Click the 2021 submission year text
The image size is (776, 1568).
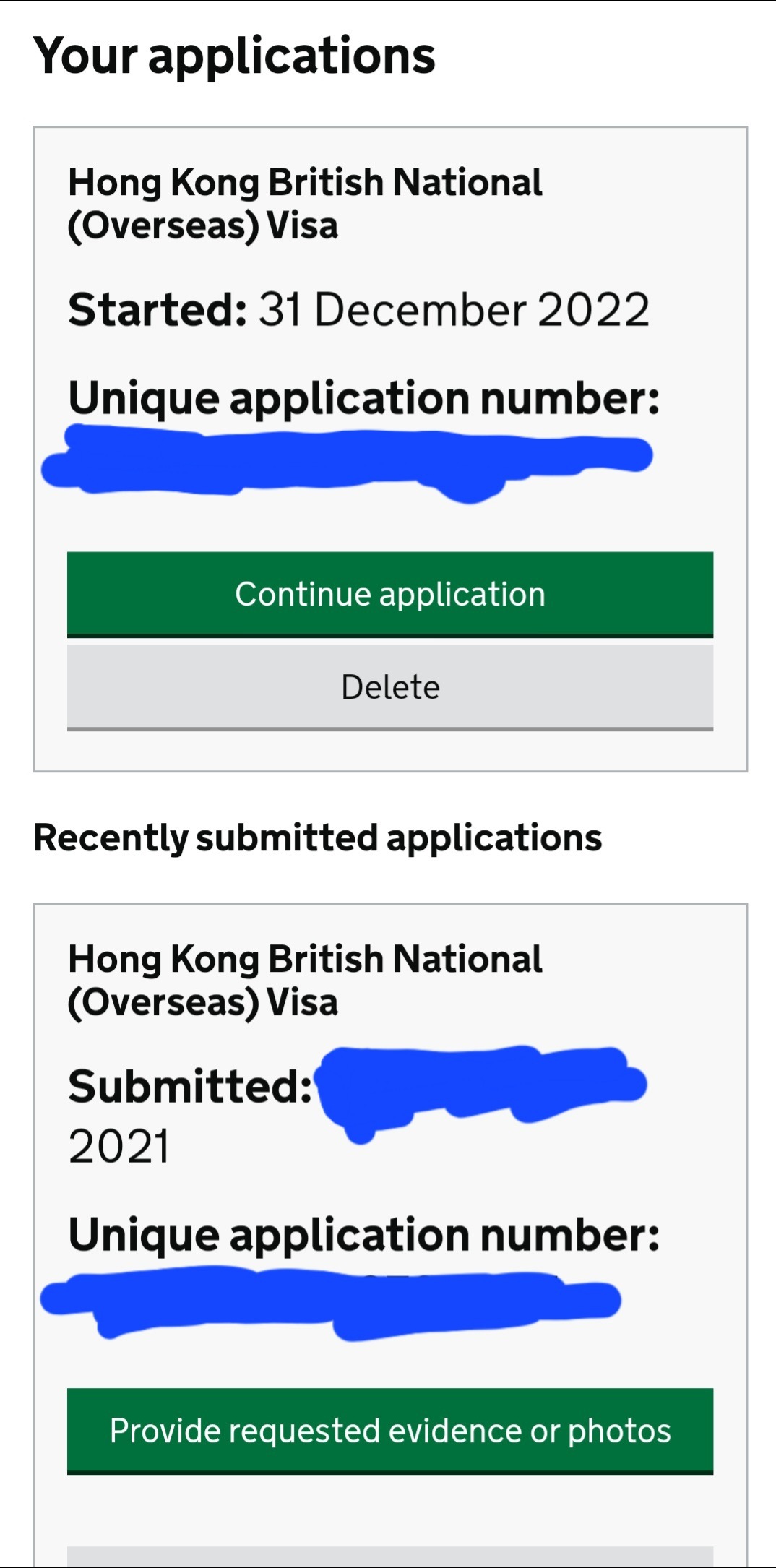pyautogui.click(x=119, y=1146)
